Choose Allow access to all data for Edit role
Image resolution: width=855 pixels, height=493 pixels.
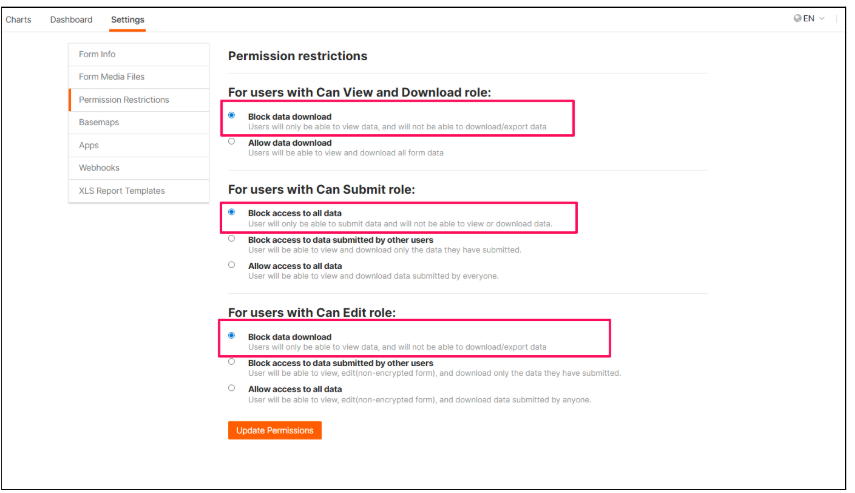coord(232,388)
